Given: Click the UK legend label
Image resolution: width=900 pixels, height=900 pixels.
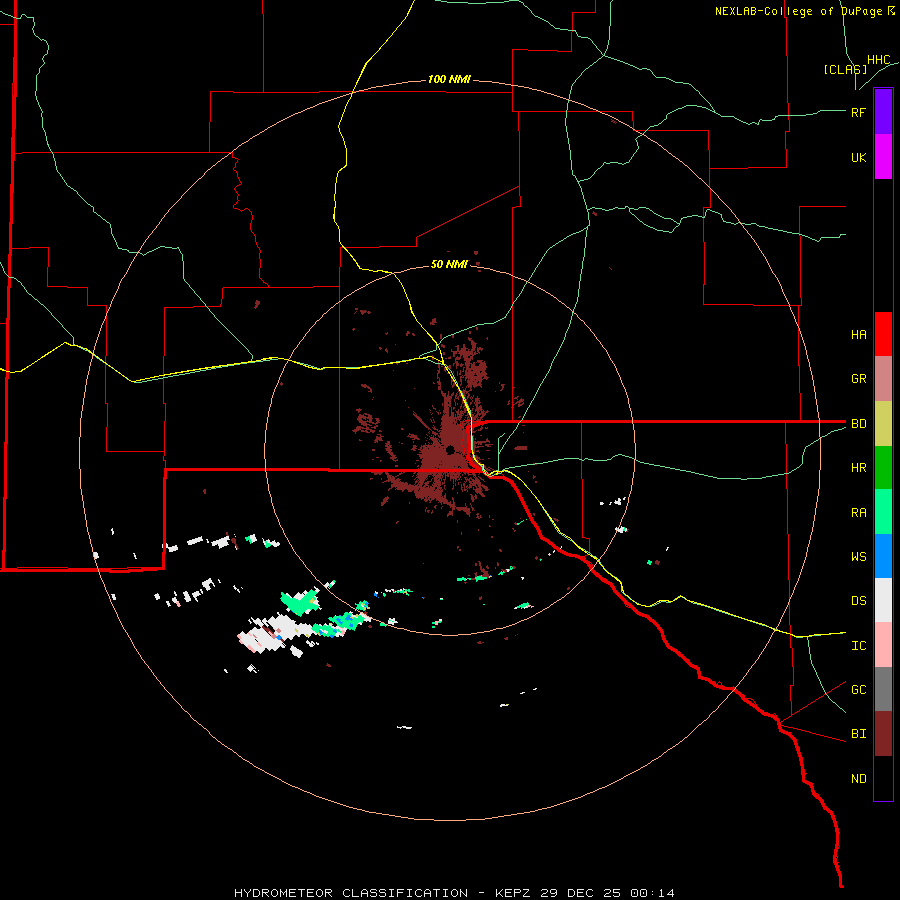Looking at the screenshot, I should 858,158.
